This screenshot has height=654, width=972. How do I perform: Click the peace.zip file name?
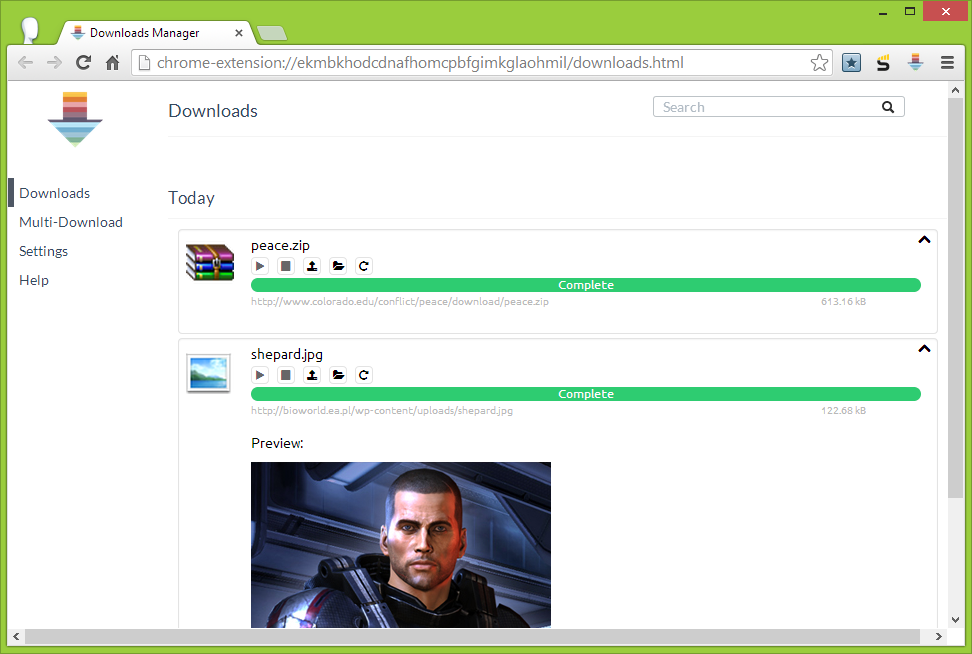[x=280, y=245]
